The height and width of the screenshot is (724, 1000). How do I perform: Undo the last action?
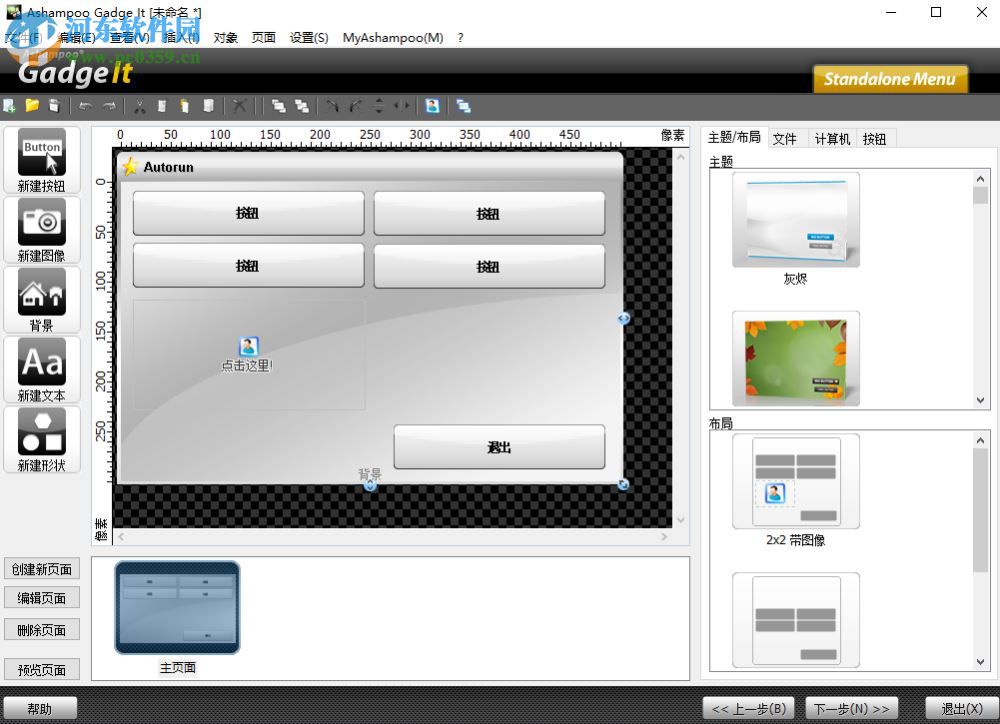coord(86,105)
